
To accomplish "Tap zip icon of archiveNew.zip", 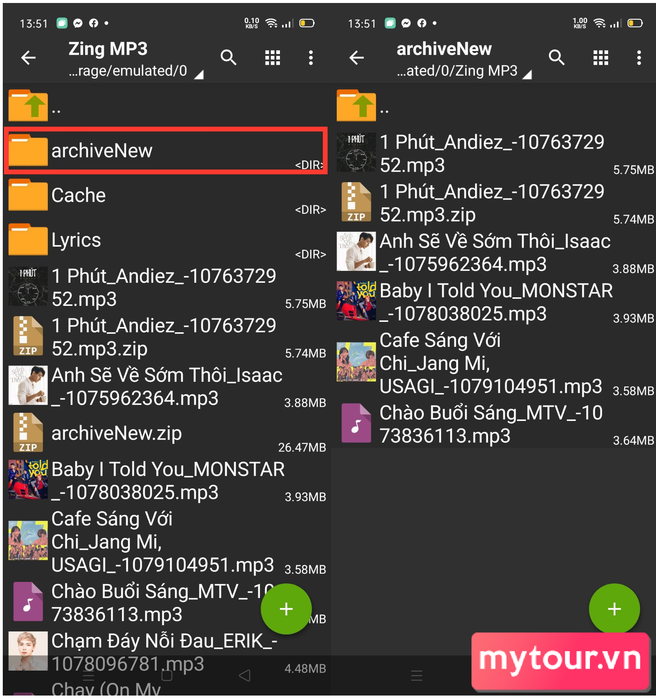I will [x=28, y=433].
